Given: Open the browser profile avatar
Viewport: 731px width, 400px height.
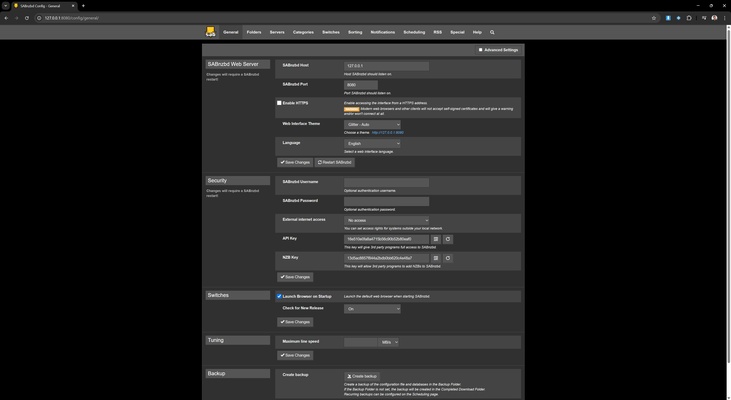Looking at the screenshot, I should click(x=714, y=18).
